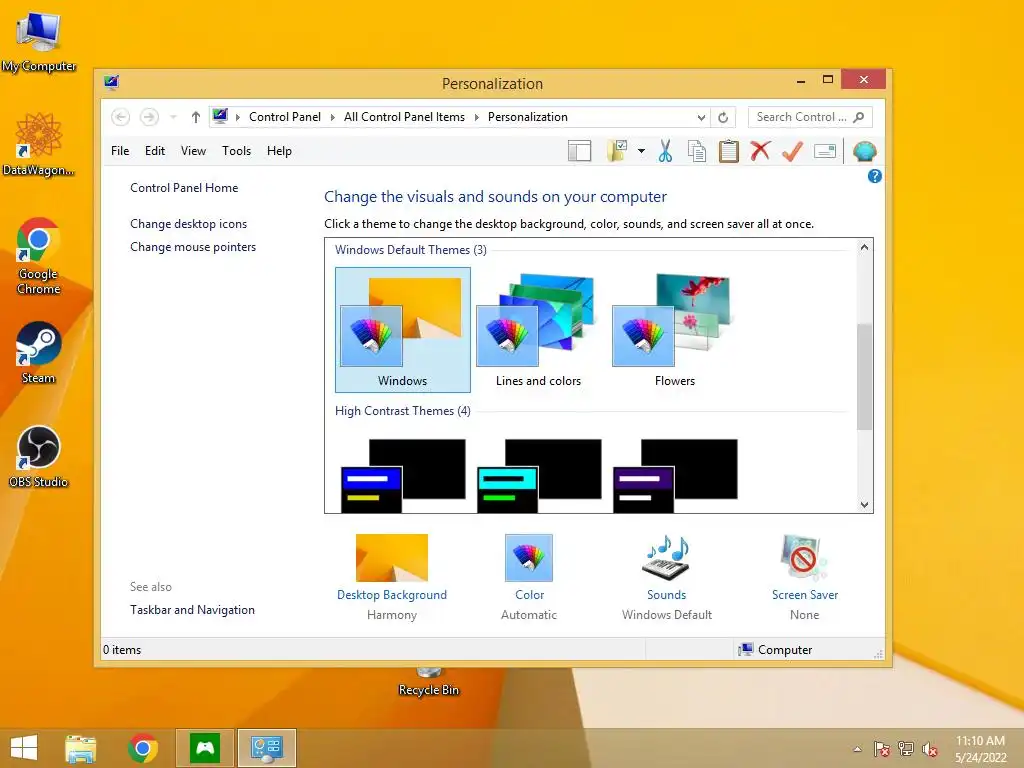Open the green Xbox taskbar app
Viewport: 1024px width, 768px height.
coord(205,748)
